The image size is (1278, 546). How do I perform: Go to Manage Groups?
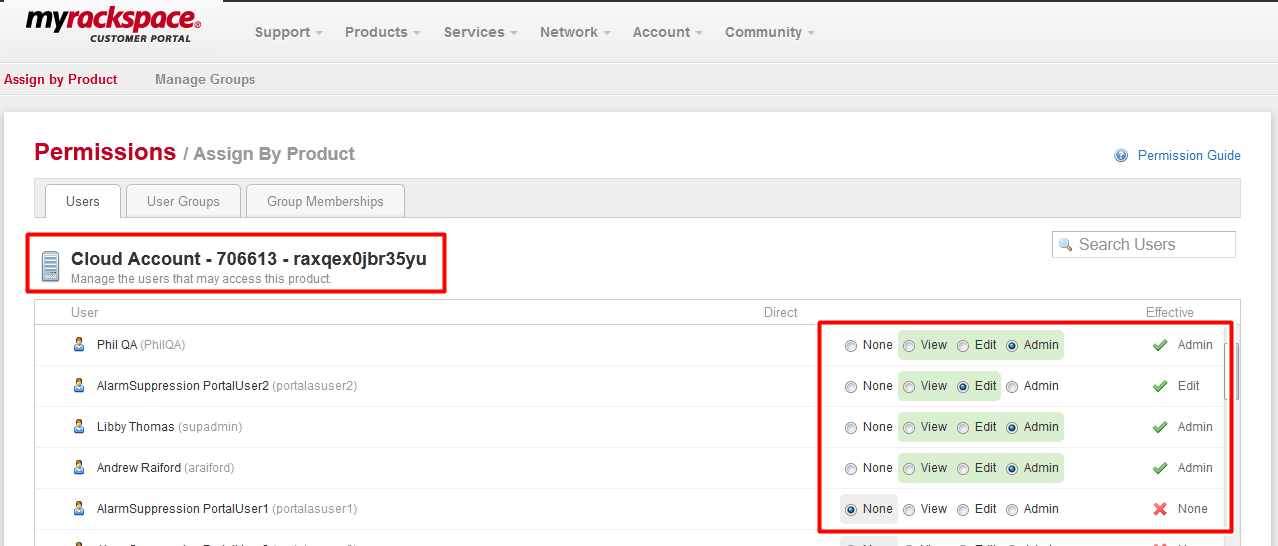point(205,79)
